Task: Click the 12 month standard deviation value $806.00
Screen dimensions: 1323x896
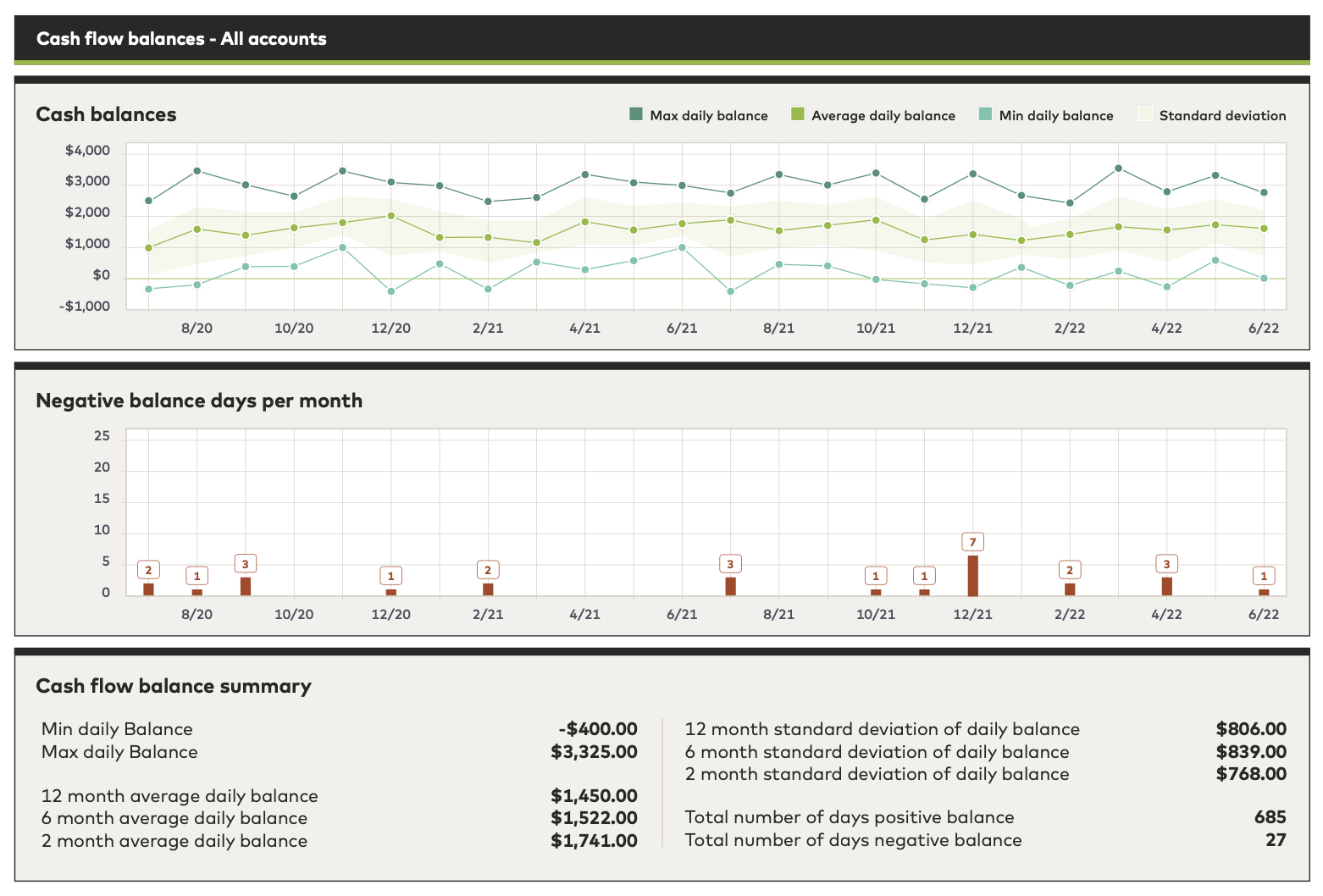Action: point(1250,729)
